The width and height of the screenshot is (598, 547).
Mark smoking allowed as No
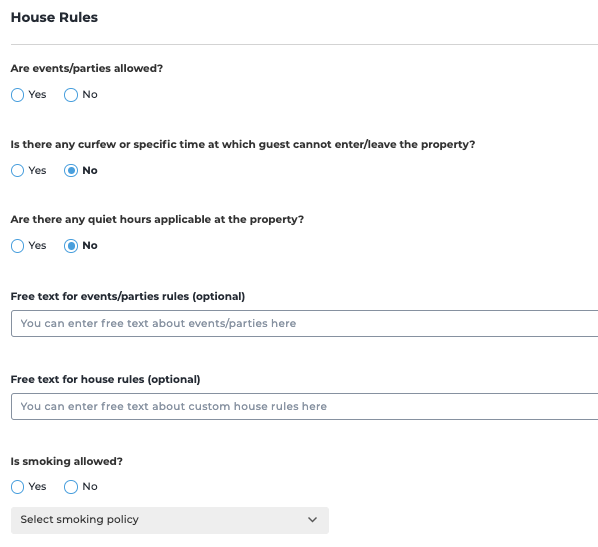(71, 487)
